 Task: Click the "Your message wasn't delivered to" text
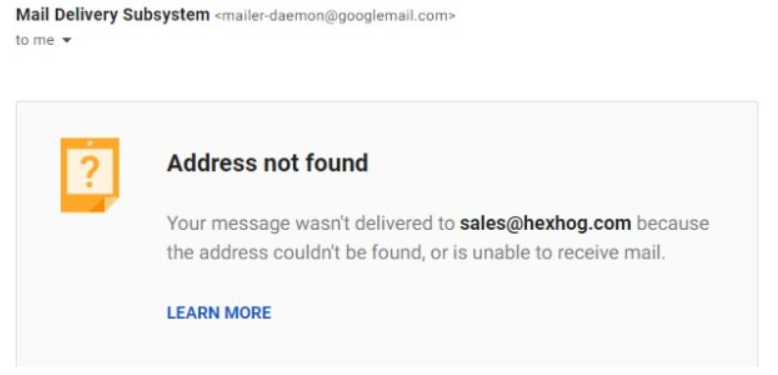click(x=311, y=223)
